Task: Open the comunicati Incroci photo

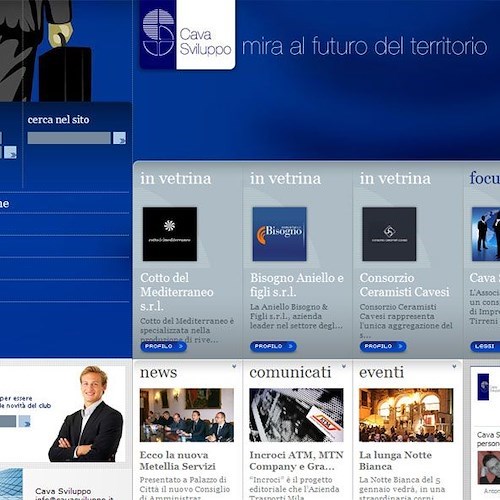Action: [296, 415]
